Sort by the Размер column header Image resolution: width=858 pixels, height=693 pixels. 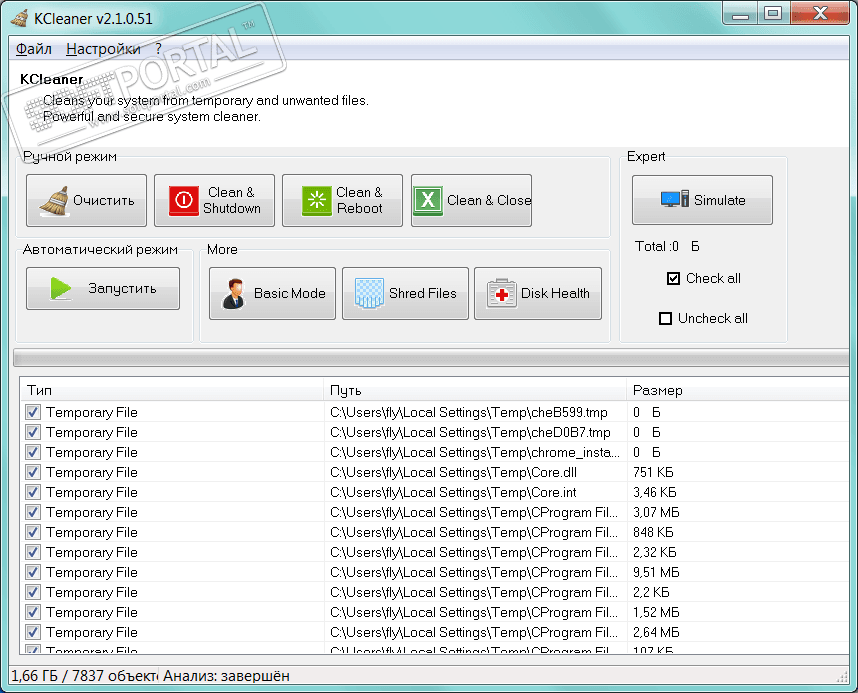point(738,390)
